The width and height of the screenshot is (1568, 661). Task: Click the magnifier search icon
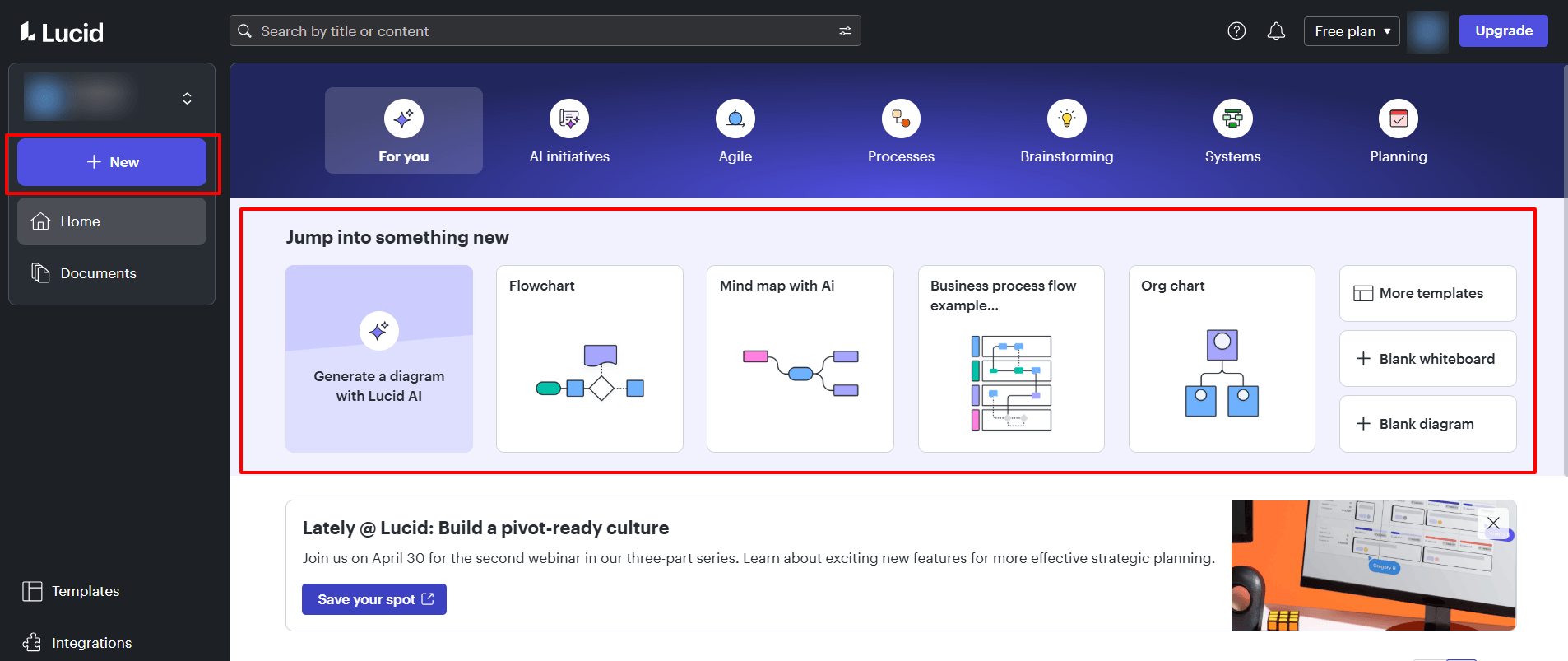point(244,31)
